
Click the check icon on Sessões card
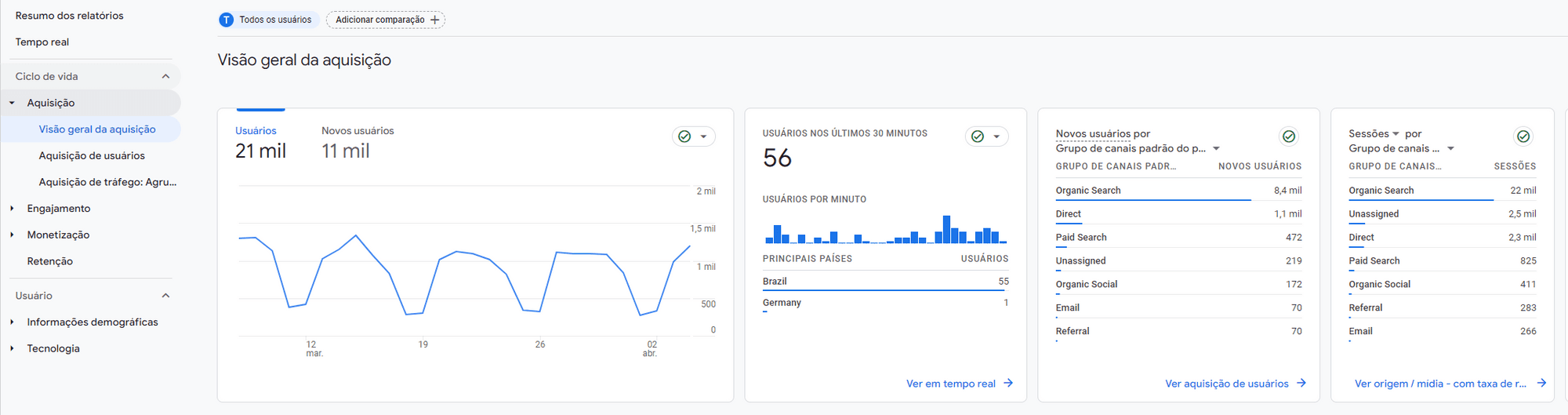point(1523,137)
